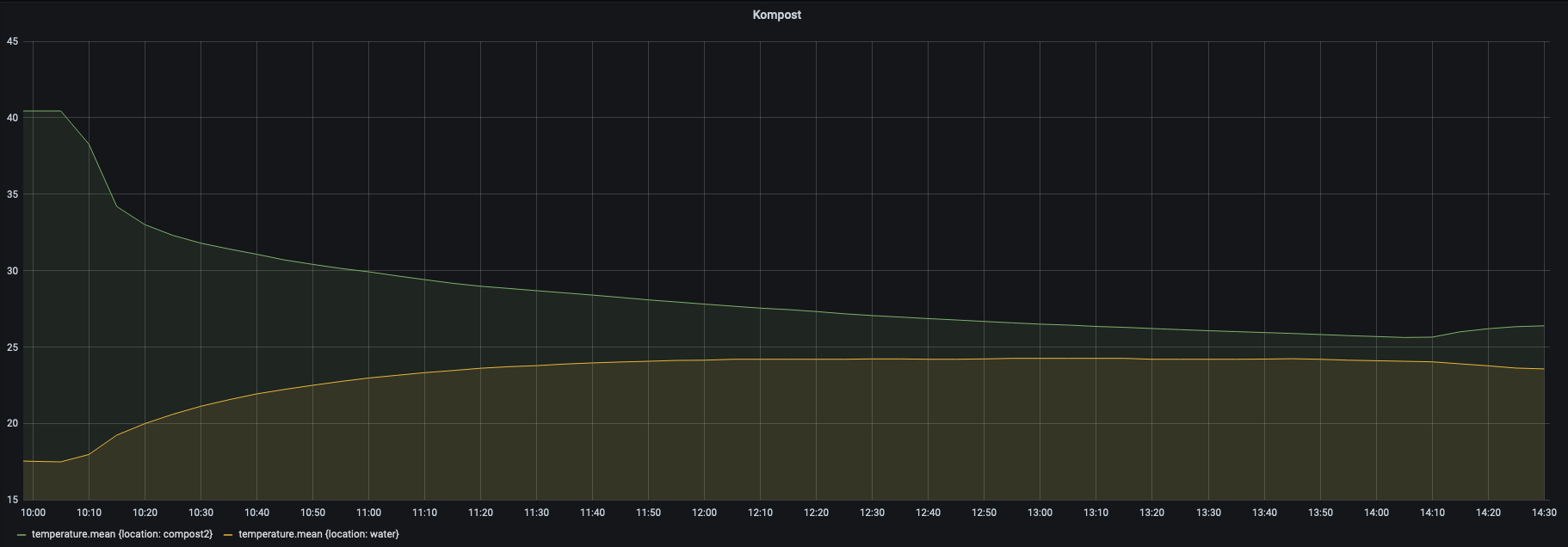Toggle the compost2 temperature series legend label
Screen dimensions: 1568x547
121,534
